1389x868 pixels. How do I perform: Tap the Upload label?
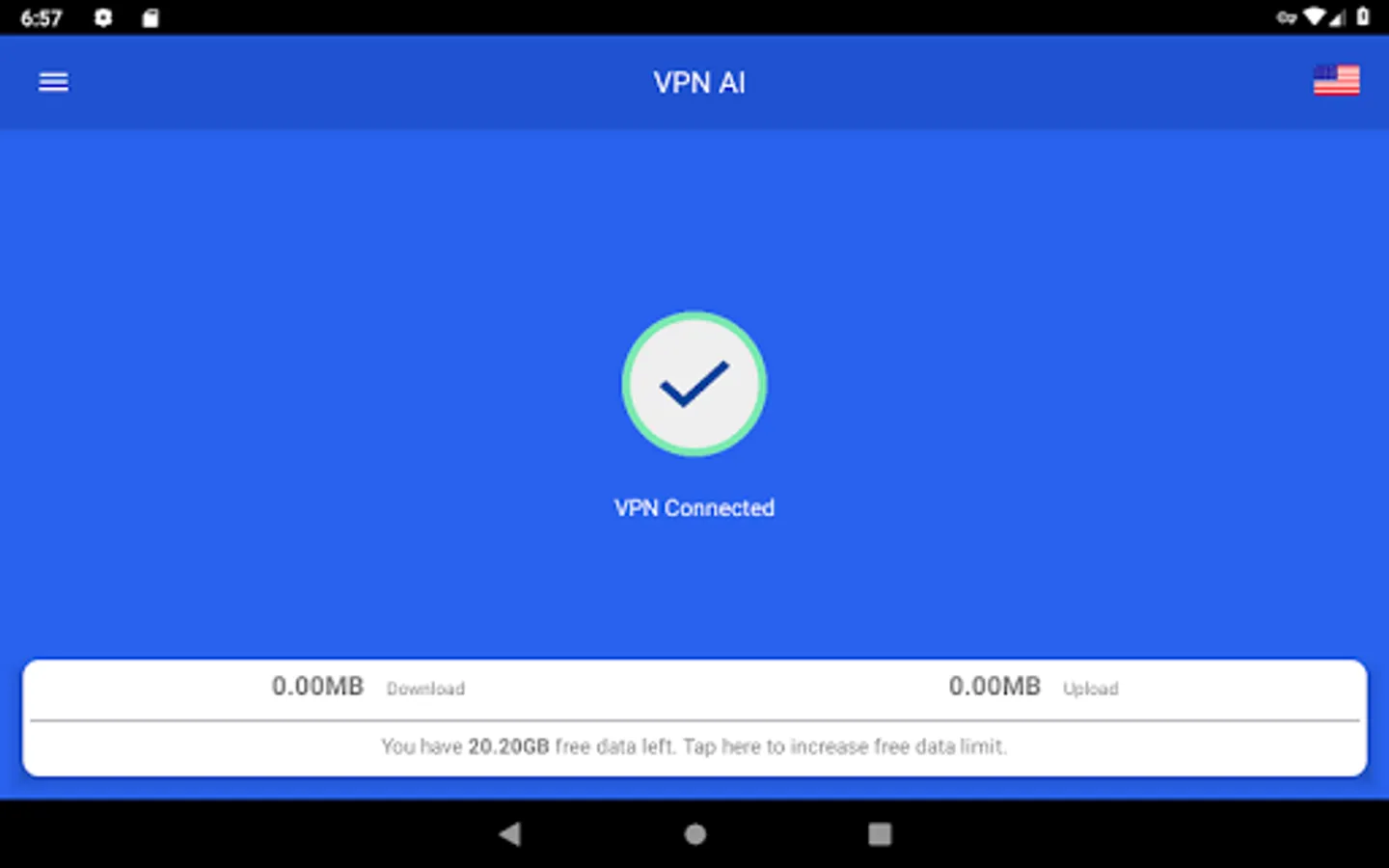tap(1091, 689)
